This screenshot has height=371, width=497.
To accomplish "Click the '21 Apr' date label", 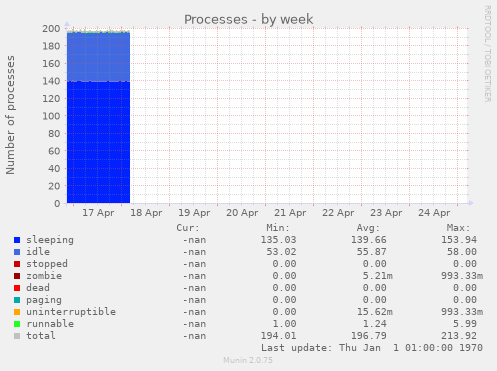I will point(290,213).
